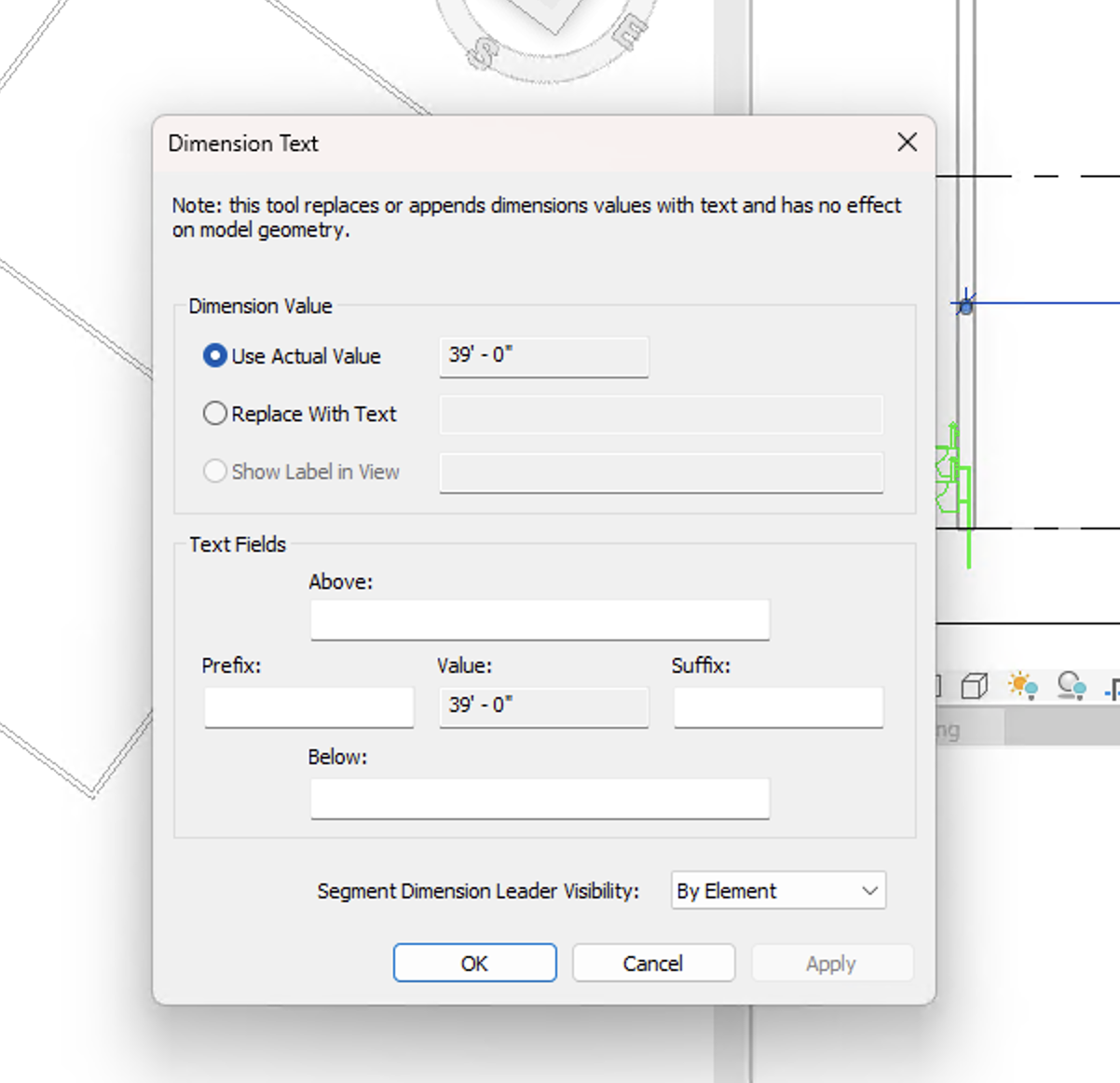Close the Dimension Text dialog with X
This screenshot has width=1120, height=1083.
click(906, 143)
